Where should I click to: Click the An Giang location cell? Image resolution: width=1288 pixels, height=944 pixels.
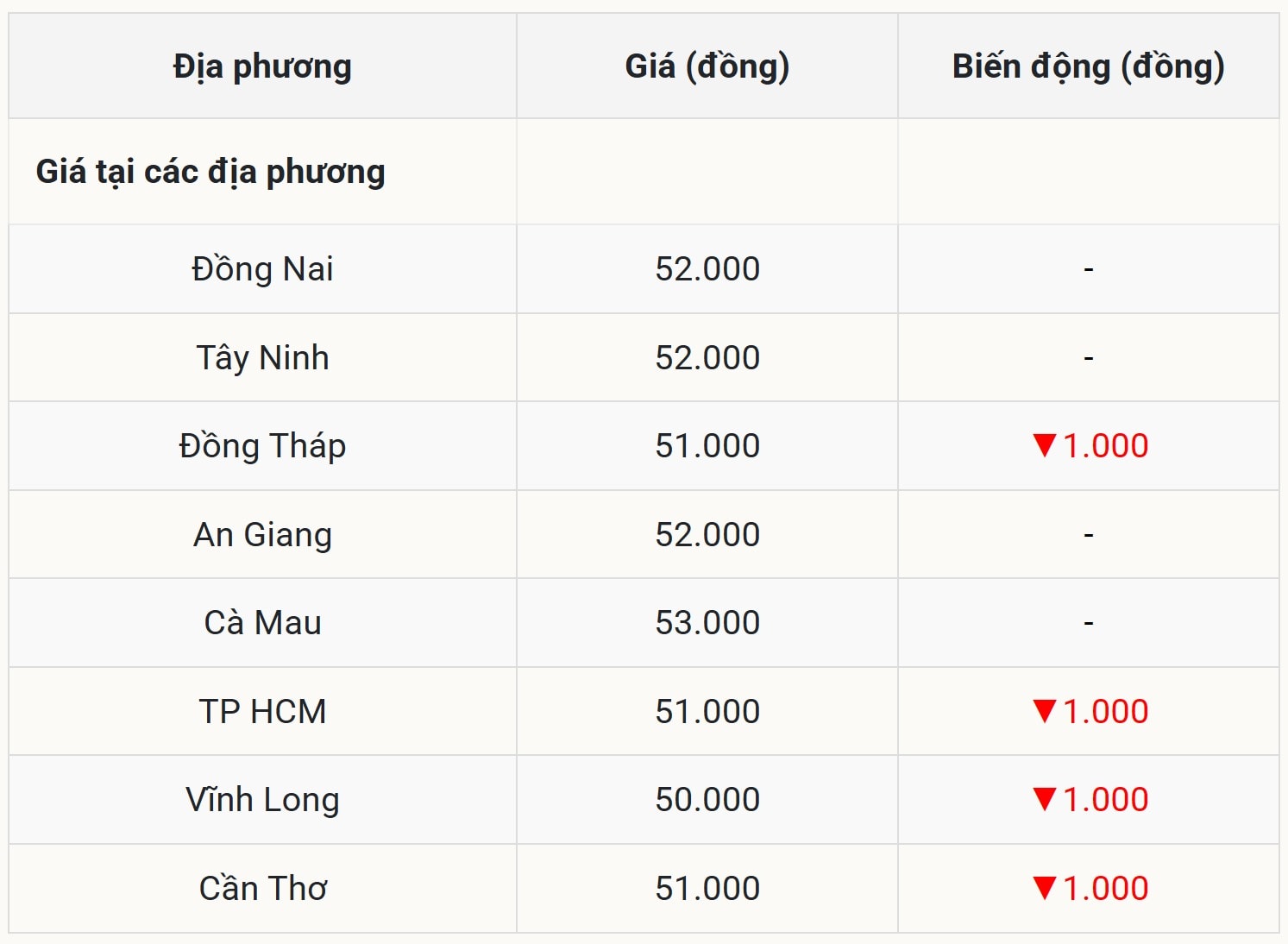point(262,535)
